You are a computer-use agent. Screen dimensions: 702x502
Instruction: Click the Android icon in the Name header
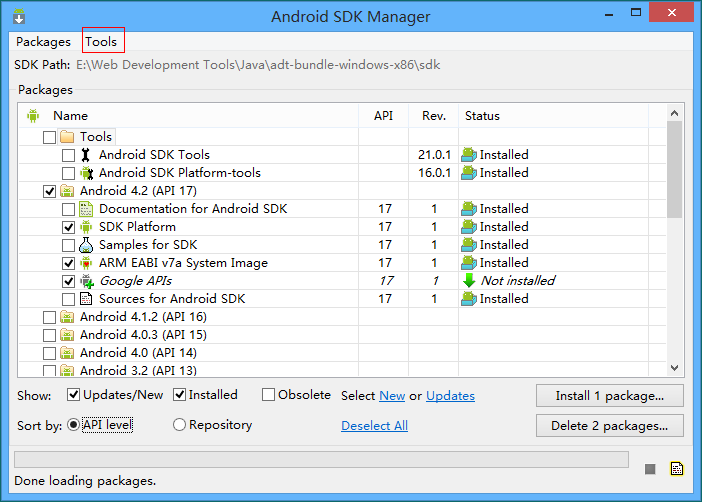(33, 116)
